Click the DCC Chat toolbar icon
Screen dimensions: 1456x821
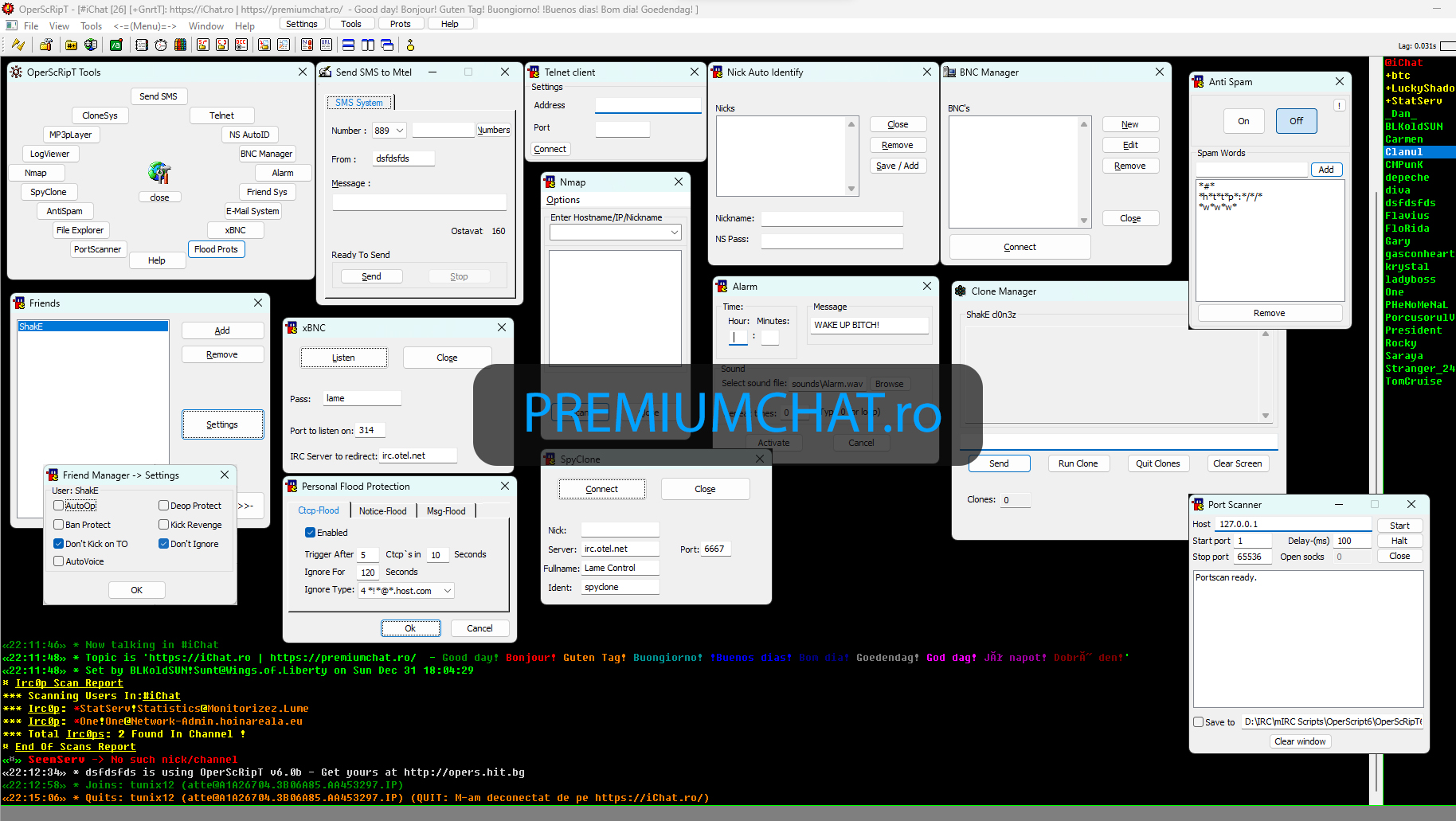[222, 45]
